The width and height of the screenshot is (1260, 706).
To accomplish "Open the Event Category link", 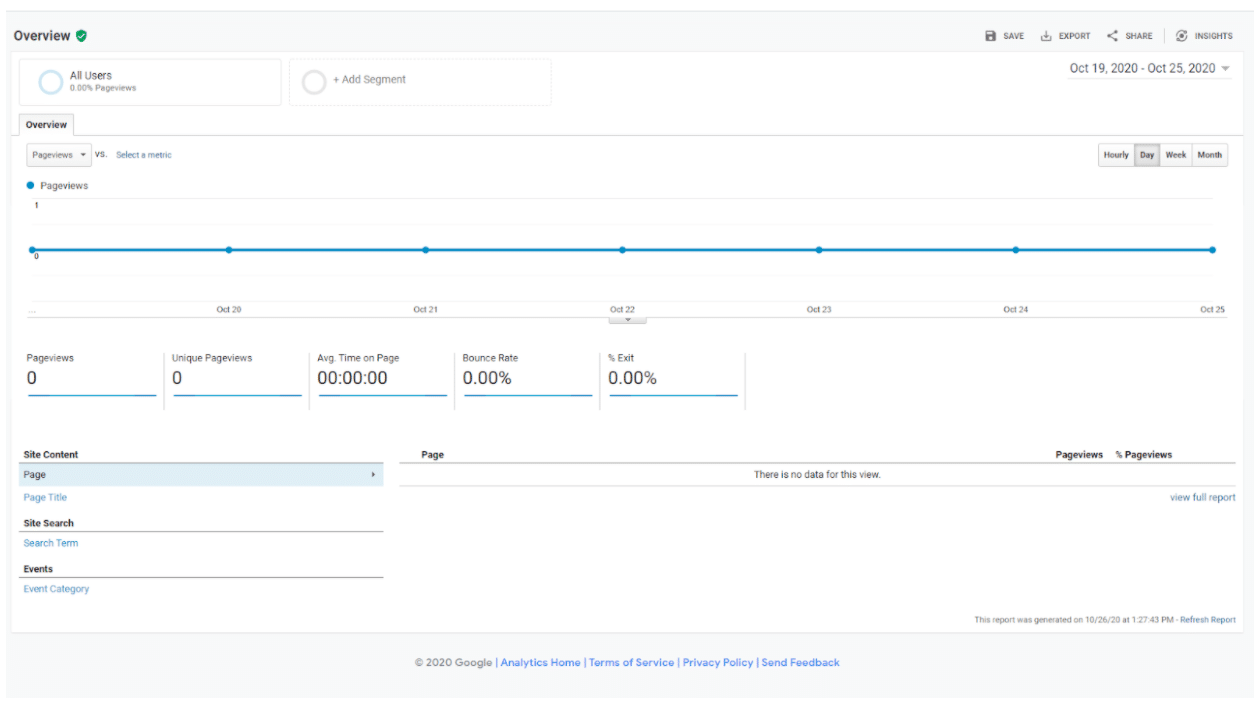I will [x=56, y=589].
